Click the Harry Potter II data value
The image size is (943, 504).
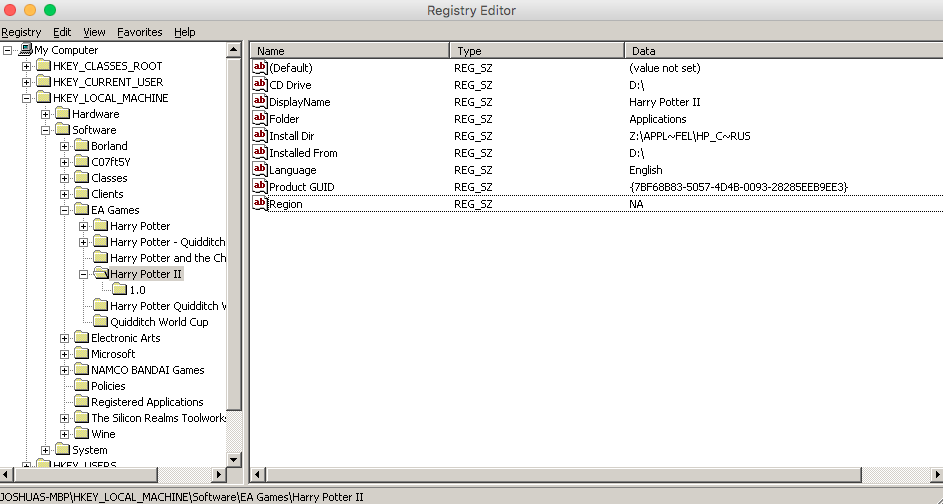(x=665, y=102)
